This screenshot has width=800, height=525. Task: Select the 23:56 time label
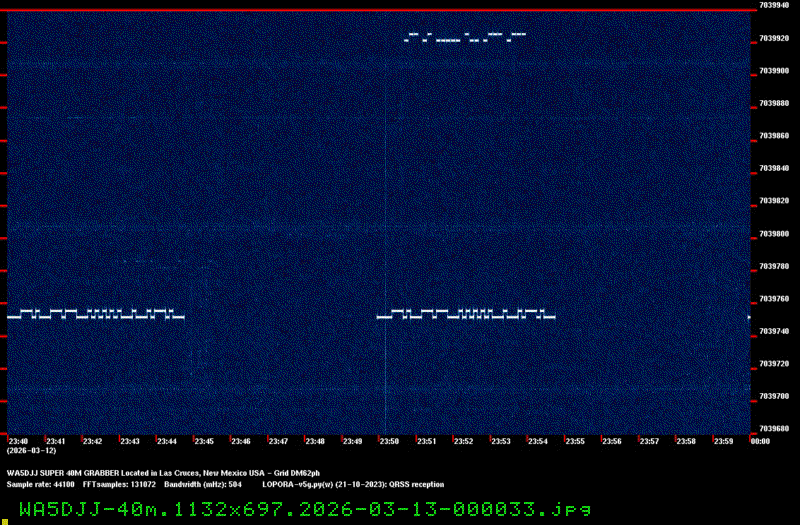tap(612, 441)
